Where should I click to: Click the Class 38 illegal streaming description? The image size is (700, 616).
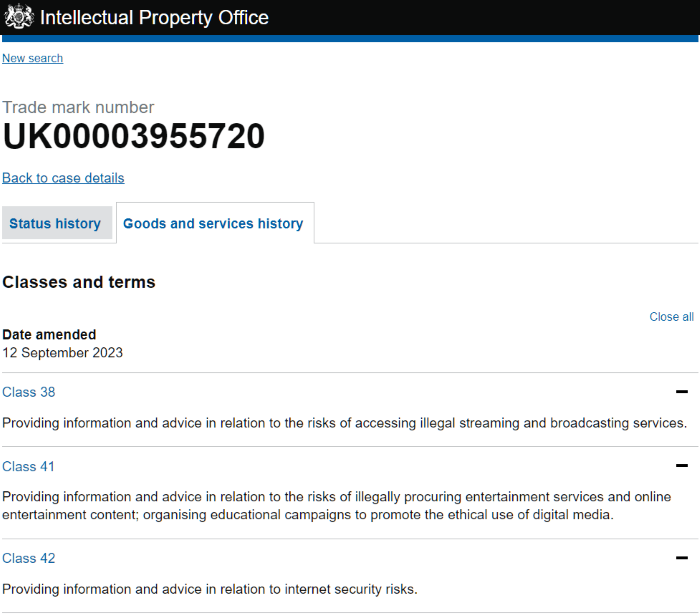pos(344,423)
